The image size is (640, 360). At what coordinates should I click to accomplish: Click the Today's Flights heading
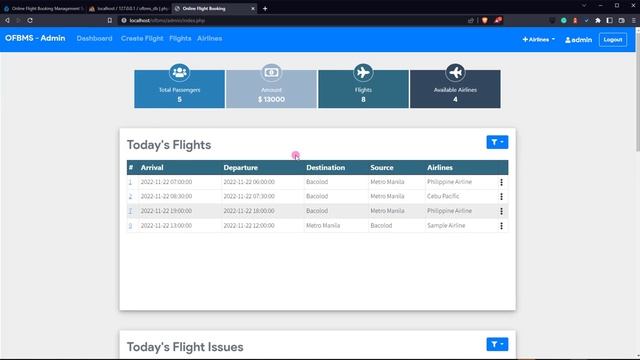coord(169,145)
